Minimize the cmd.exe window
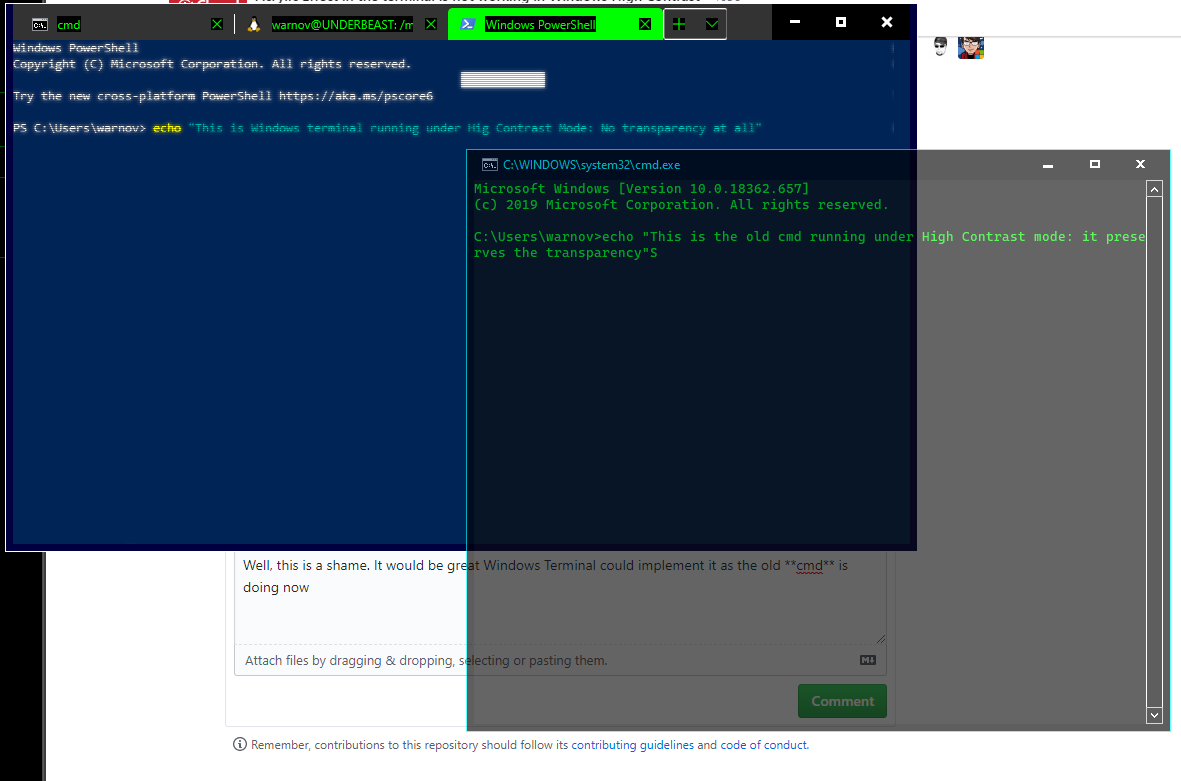The width and height of the screenshot is (1181, 781). coord(1048,165)
